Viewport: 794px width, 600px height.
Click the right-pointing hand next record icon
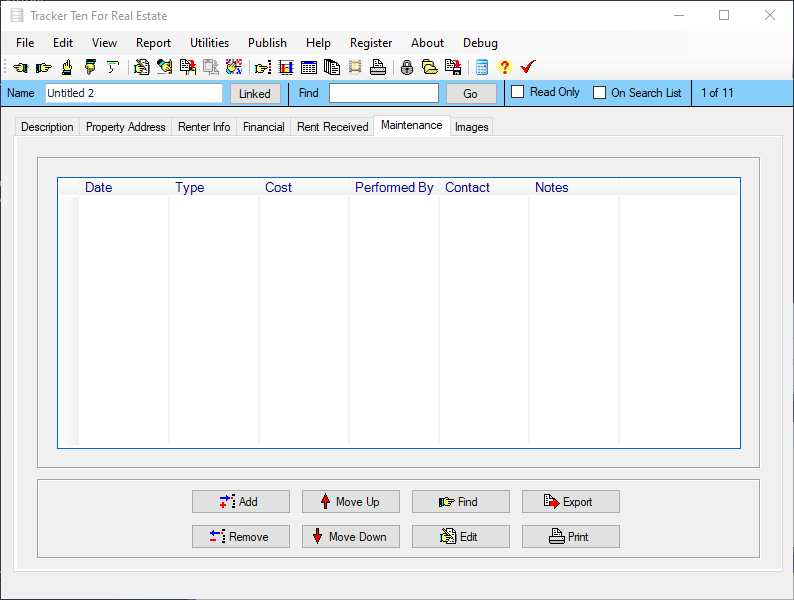tap(44, 67)
